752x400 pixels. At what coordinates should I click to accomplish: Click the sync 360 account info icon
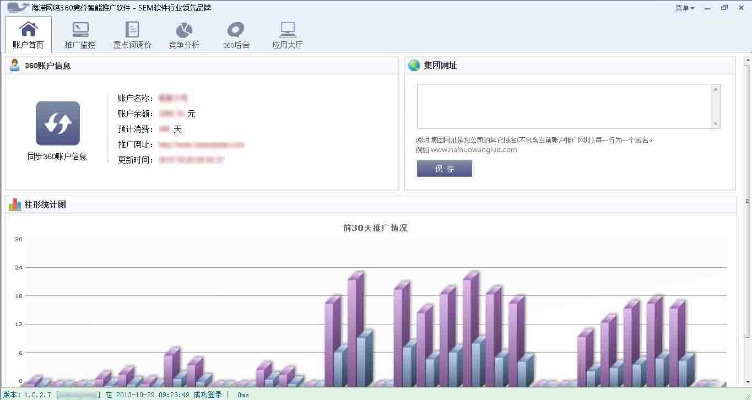pos(57,123)
